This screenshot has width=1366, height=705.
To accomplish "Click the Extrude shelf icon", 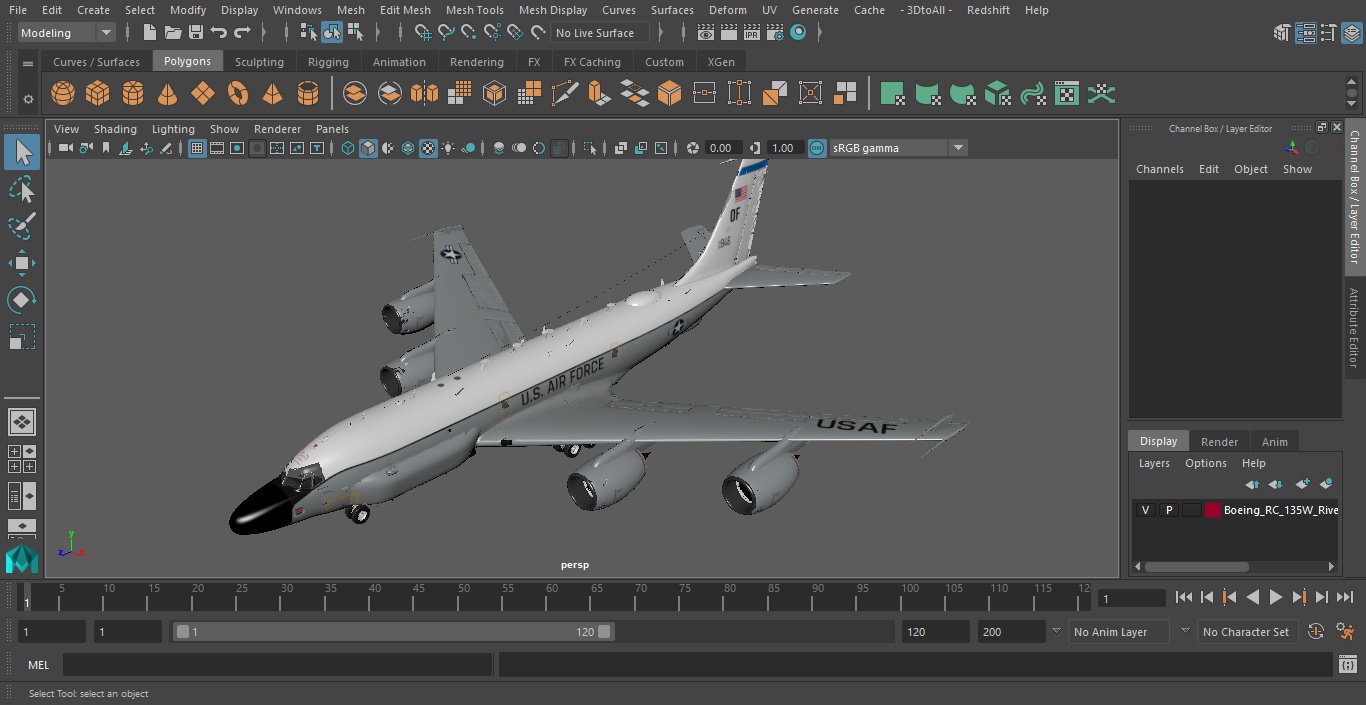I will pyautogui.click(x=599, y=94).
